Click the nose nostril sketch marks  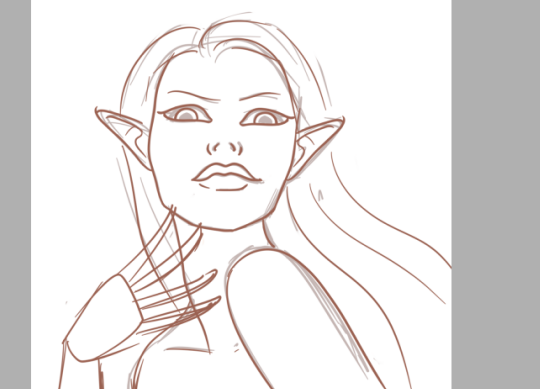(225, 148)
